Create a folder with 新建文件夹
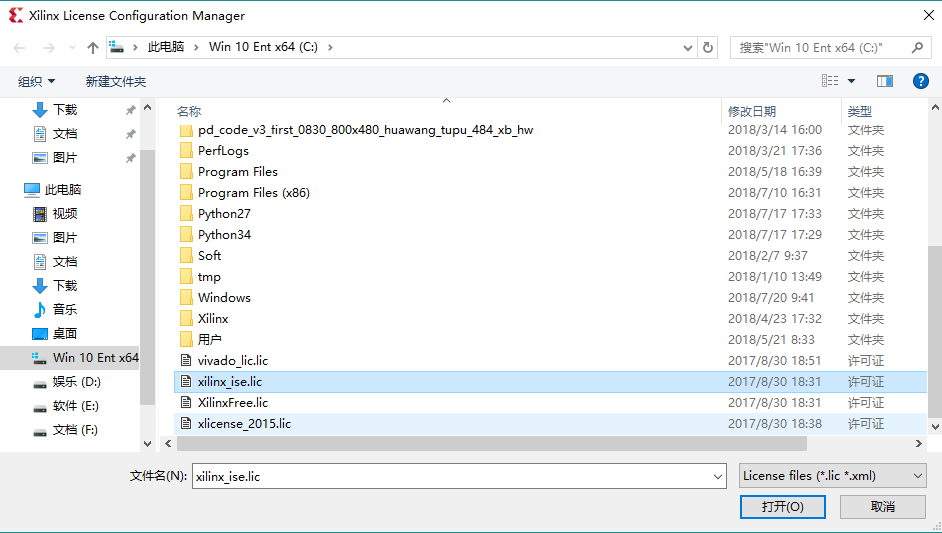The height and width of the screenshot is (533, 942). [x=116, y=81]
